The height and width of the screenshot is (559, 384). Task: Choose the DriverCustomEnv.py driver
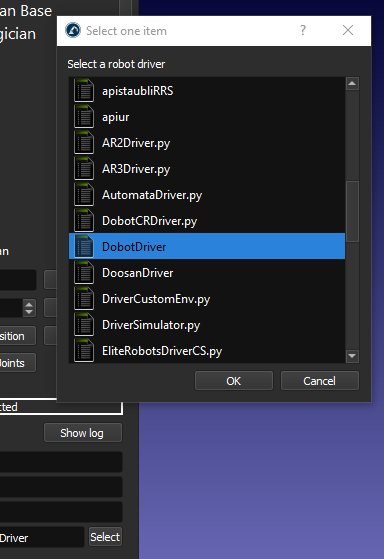[207, 299]
